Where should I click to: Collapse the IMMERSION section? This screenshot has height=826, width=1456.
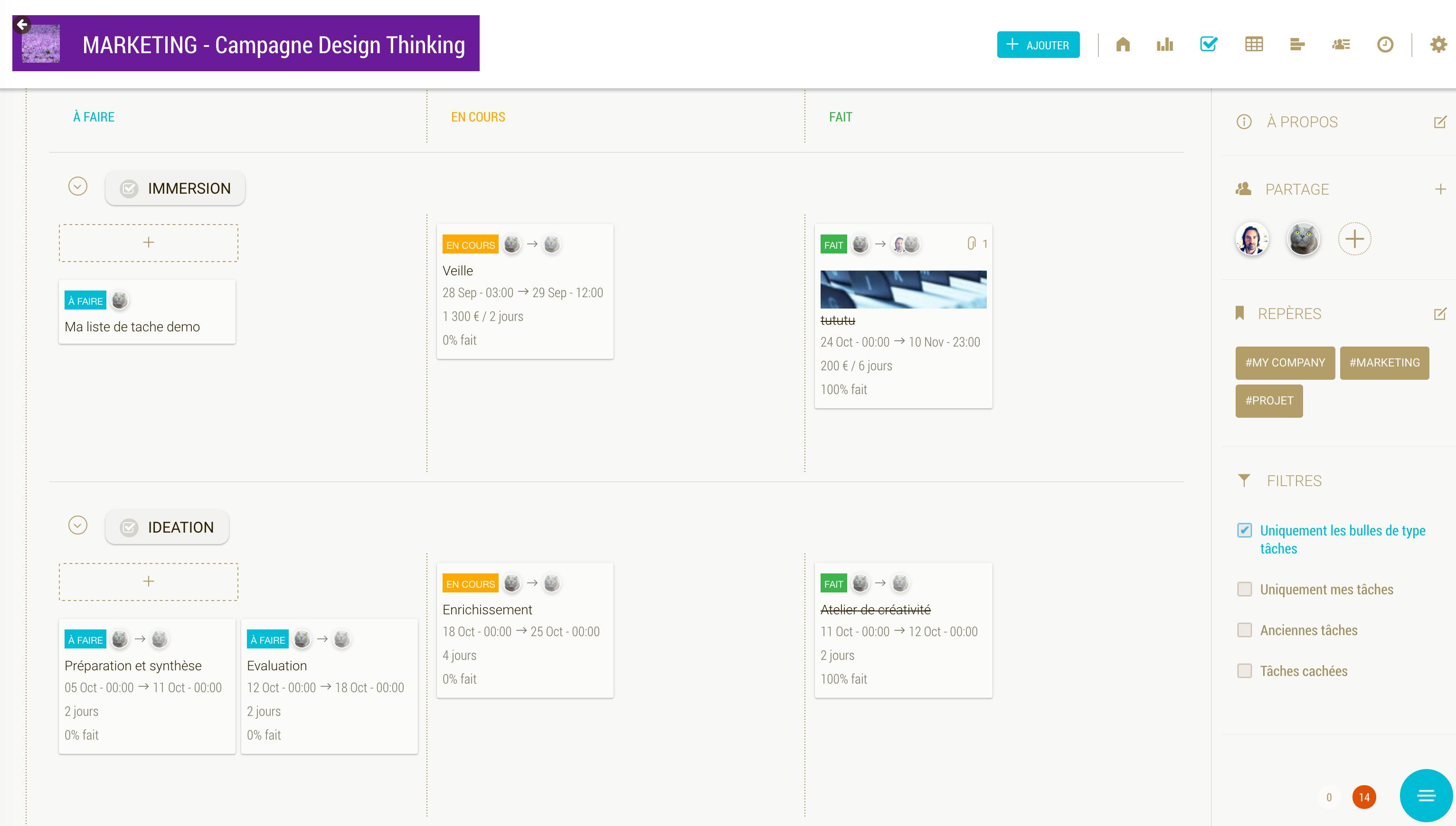[78, 186]
